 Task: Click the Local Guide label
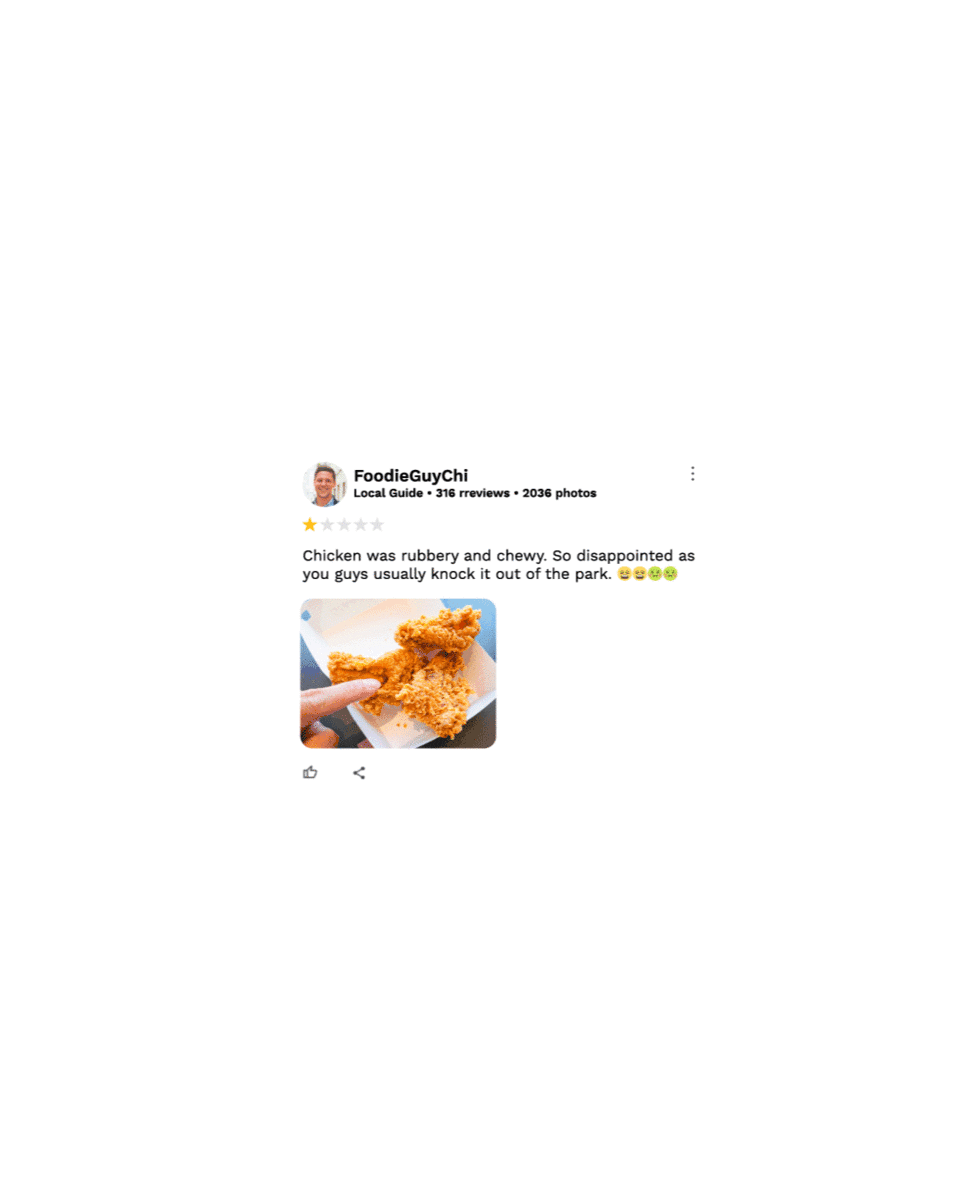coord(388,493)
